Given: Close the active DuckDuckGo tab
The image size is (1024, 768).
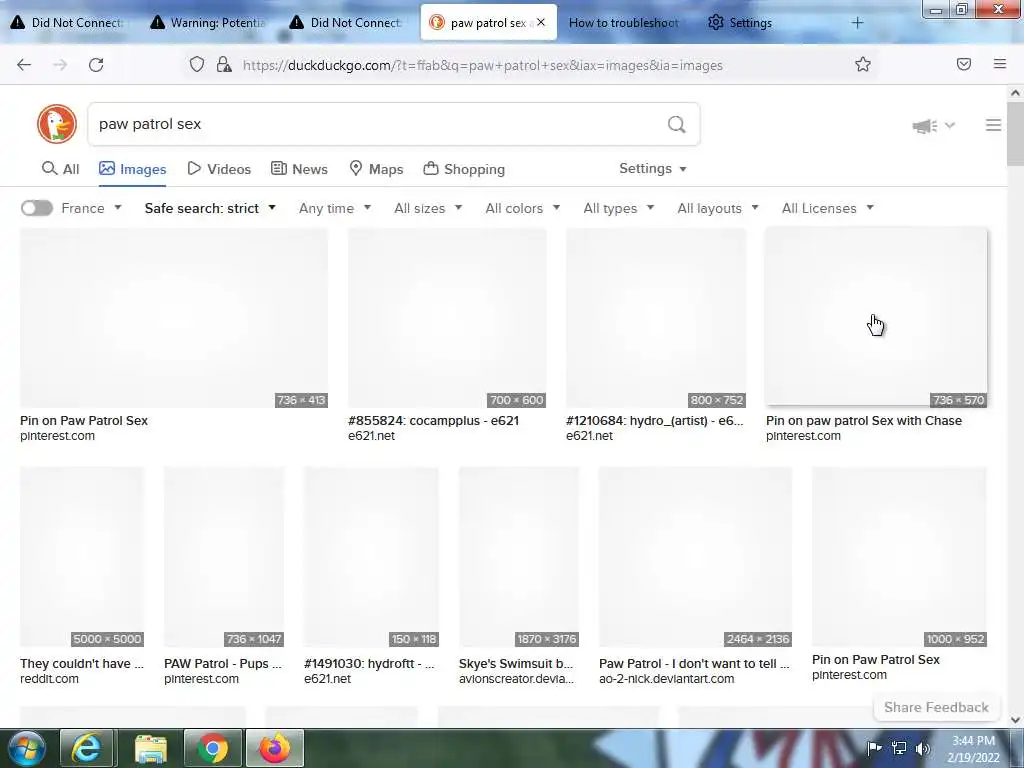Looking at the screenshot, I should click(x=541, y=22).
